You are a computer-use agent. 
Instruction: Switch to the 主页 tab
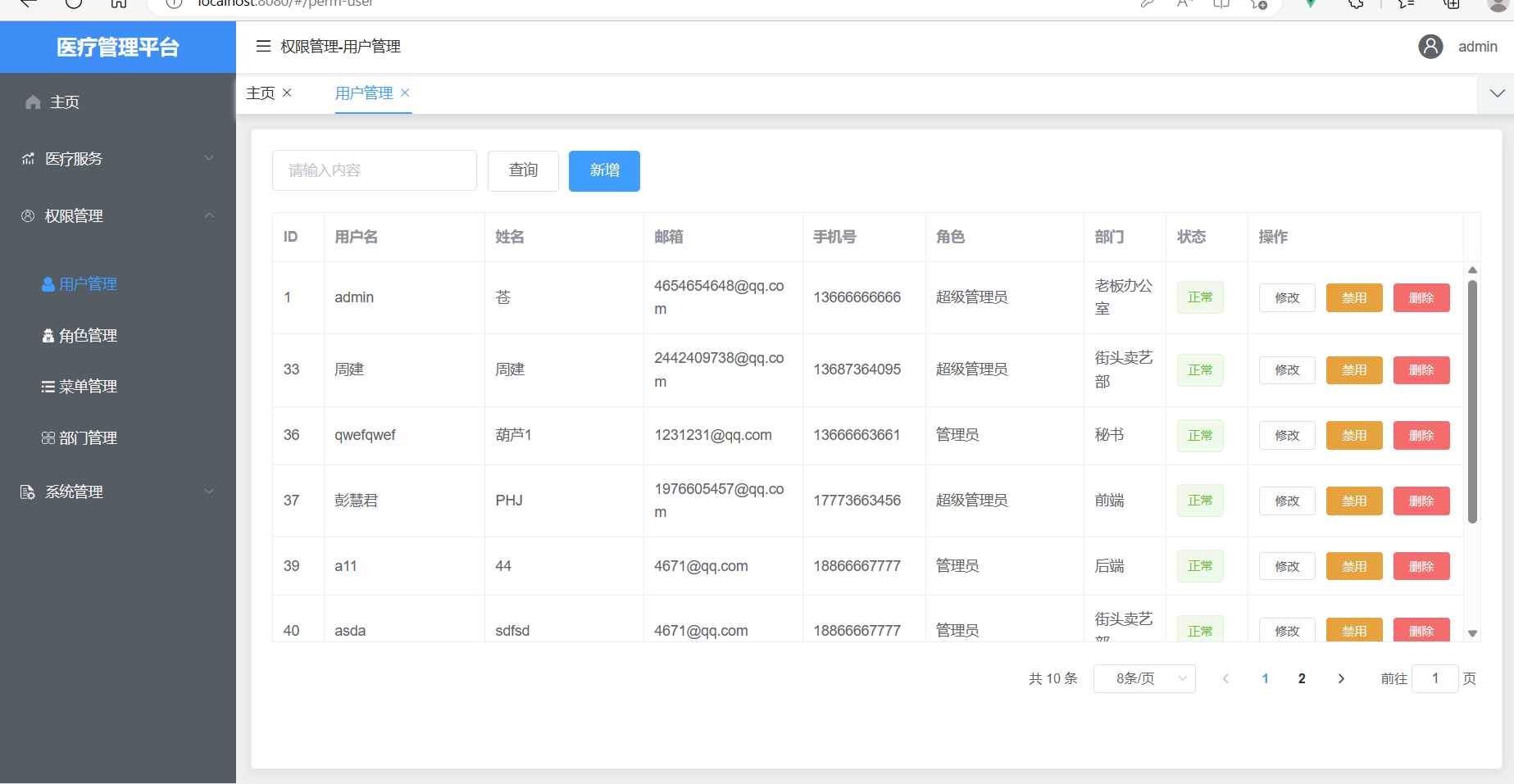tap(261, 93)
